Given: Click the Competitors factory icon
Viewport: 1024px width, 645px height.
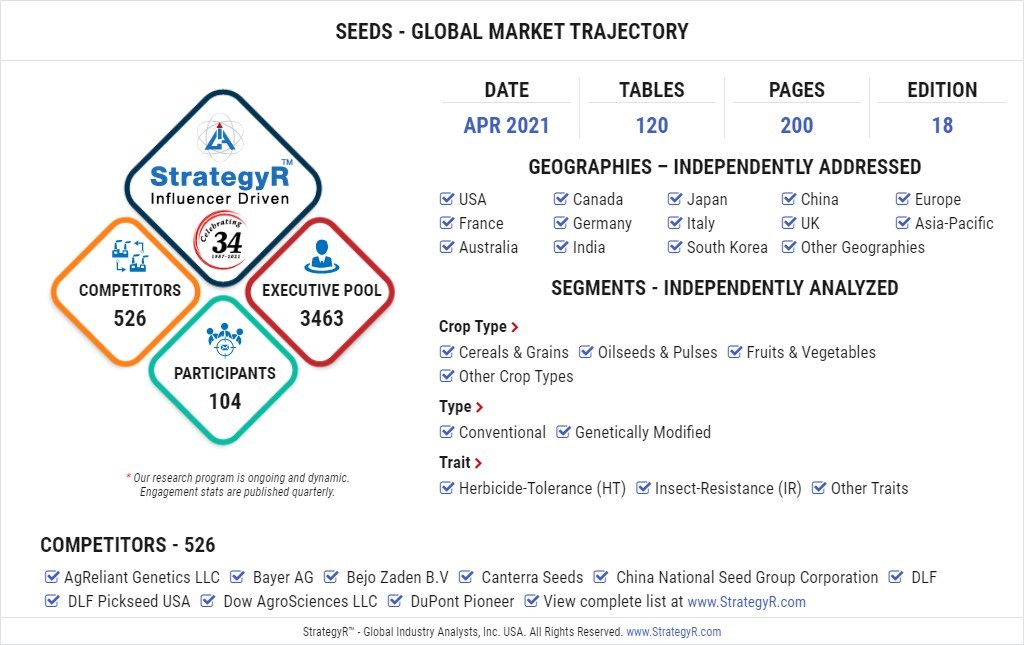Looking at the screenshot, I should [130, 258].
